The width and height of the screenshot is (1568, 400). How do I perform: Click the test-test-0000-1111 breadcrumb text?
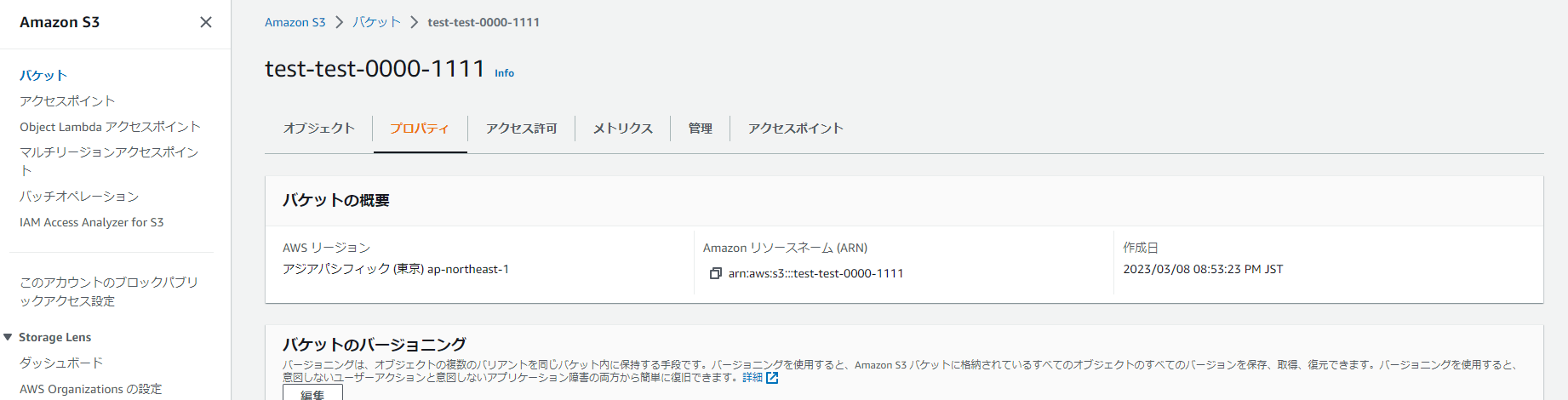484,22
